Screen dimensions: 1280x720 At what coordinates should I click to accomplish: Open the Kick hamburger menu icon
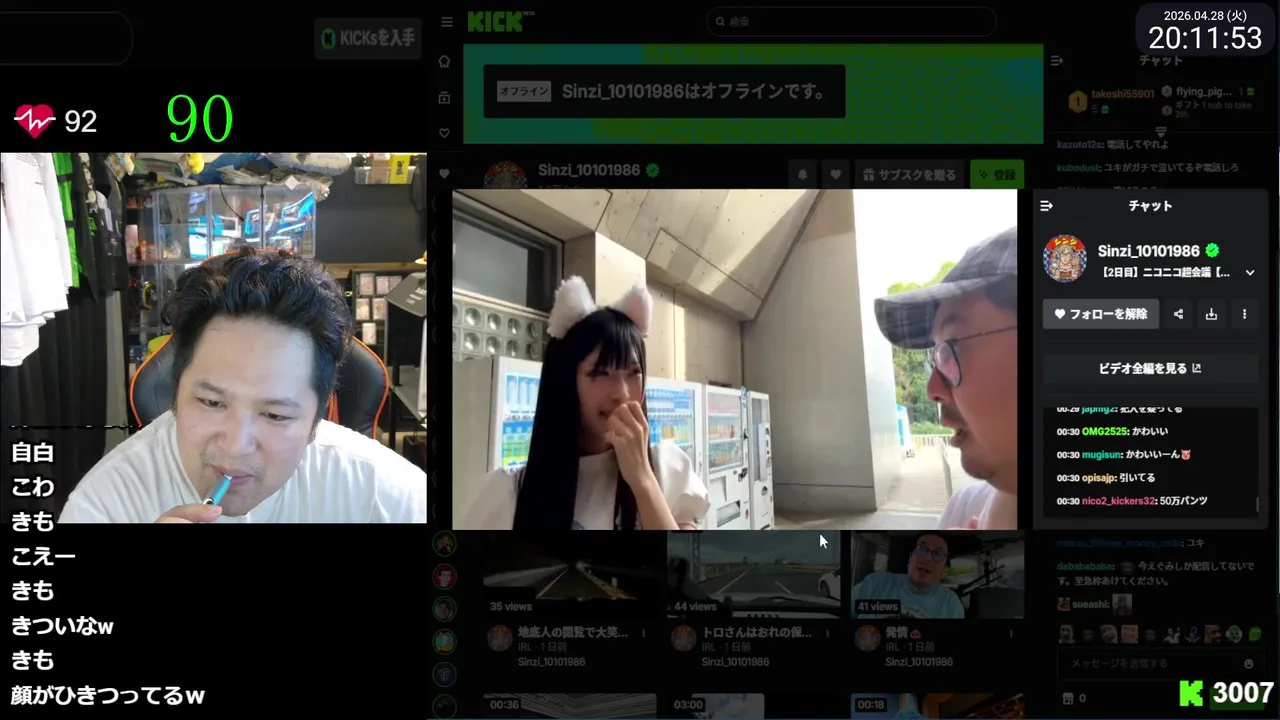tap(447, 22)
